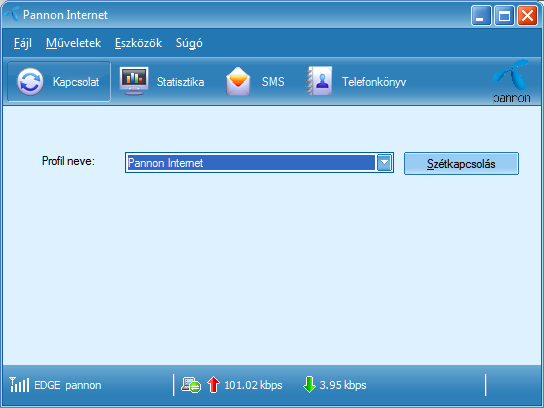Open the Eszközök menu
This screenshot has width=544, height=408.
tap(138, 43)
